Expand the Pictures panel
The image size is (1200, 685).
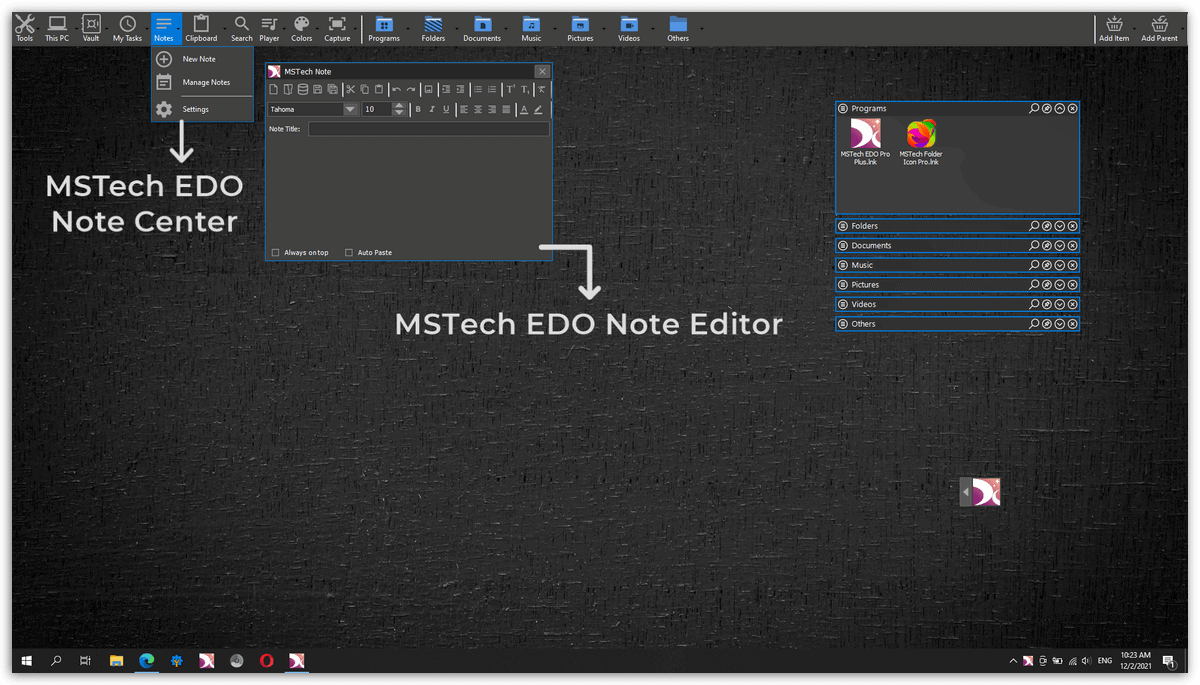(1060, 285)
